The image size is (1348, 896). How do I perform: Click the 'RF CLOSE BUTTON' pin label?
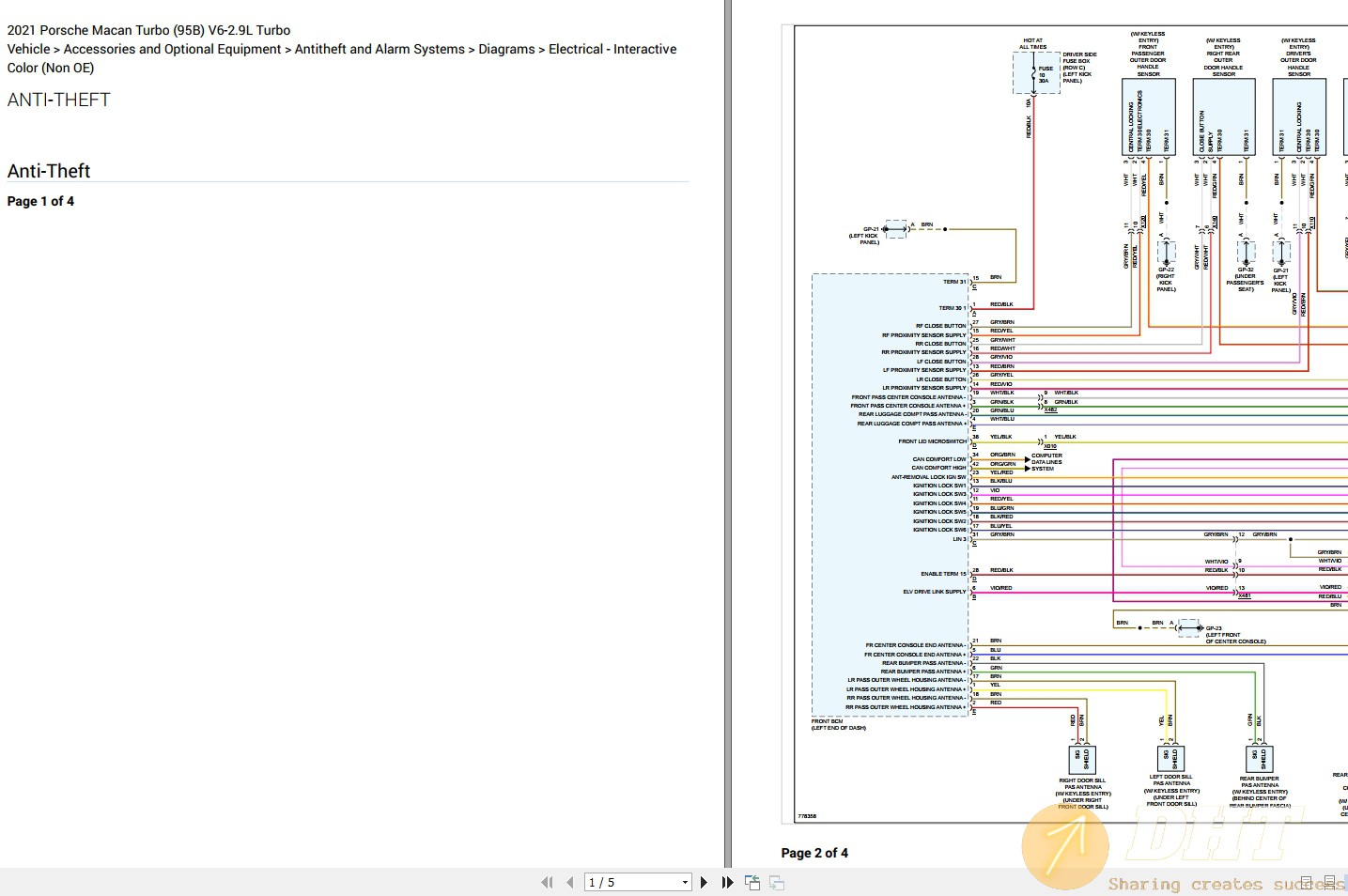(x=940, y=326)
